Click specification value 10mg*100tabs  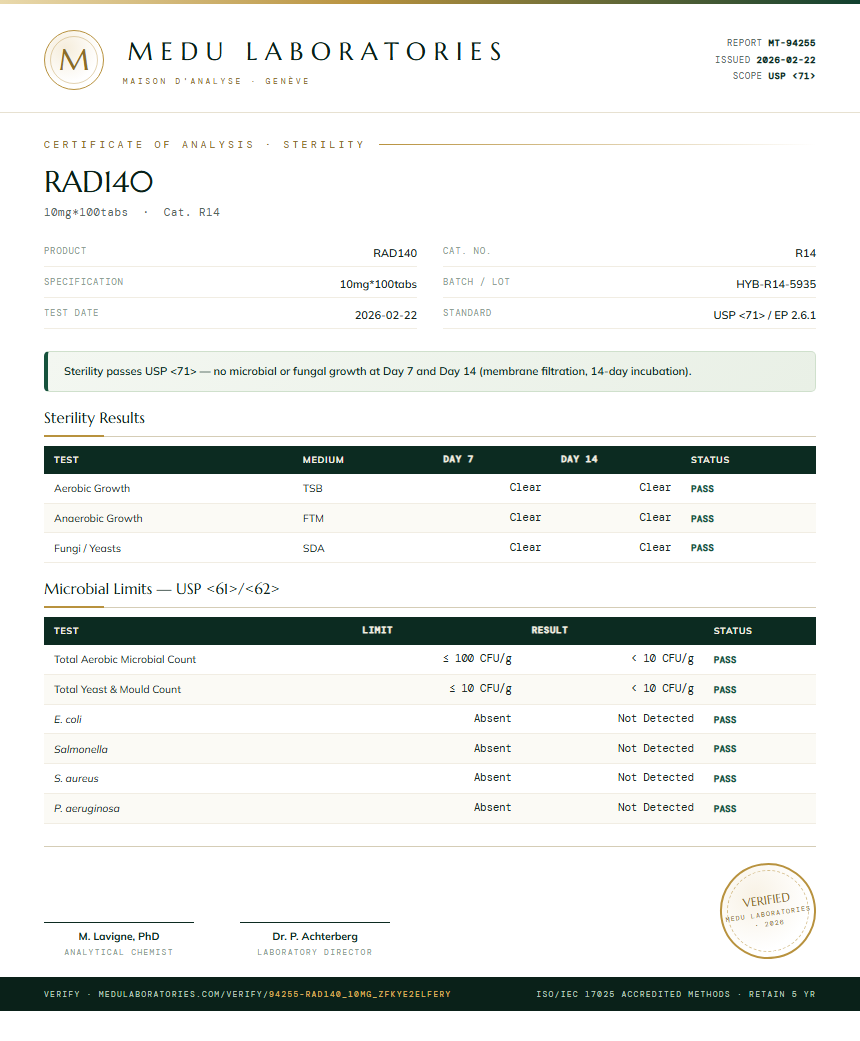pyautogui.click(x=379, y=284)
